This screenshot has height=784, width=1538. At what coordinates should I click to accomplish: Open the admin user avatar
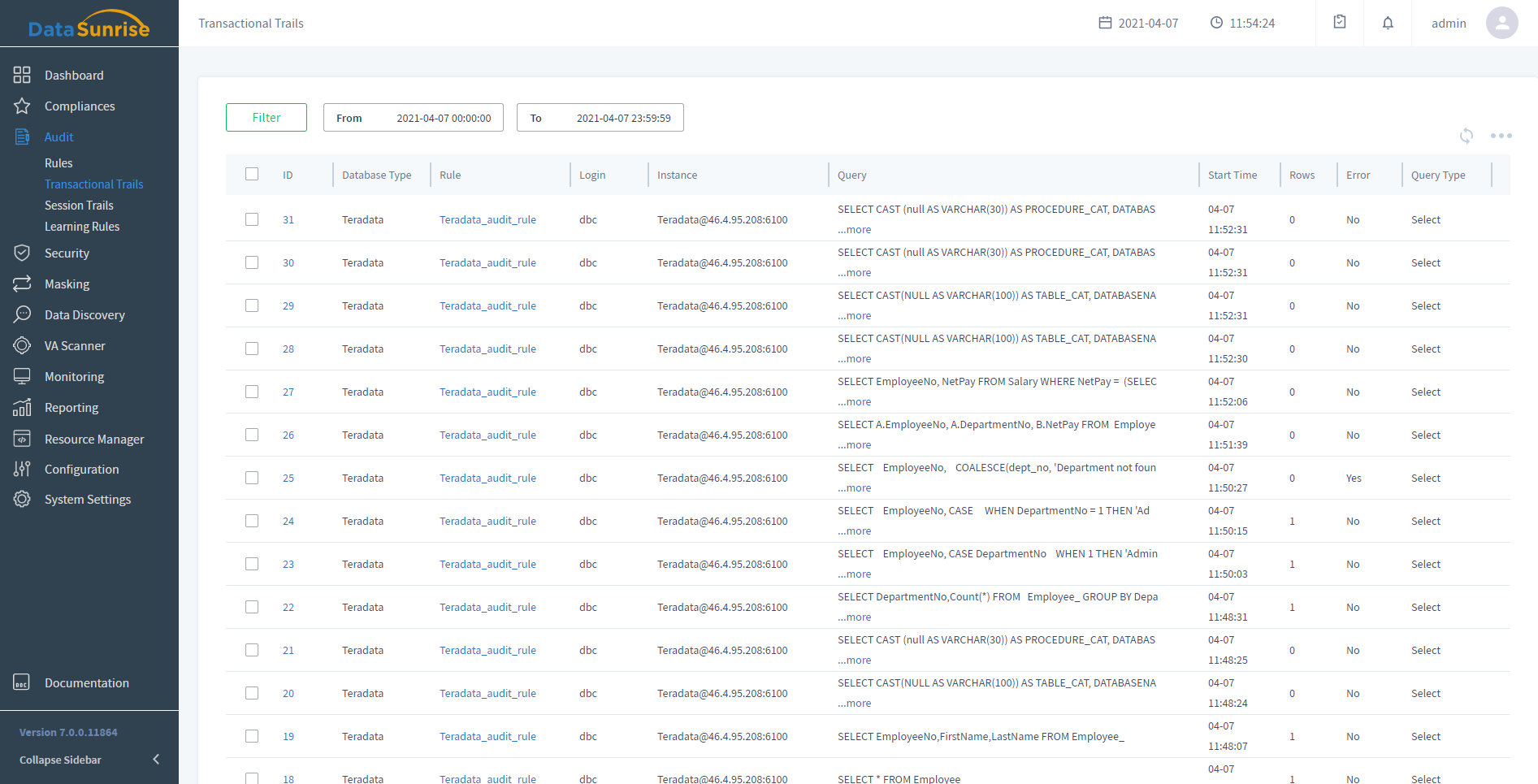1501,23
